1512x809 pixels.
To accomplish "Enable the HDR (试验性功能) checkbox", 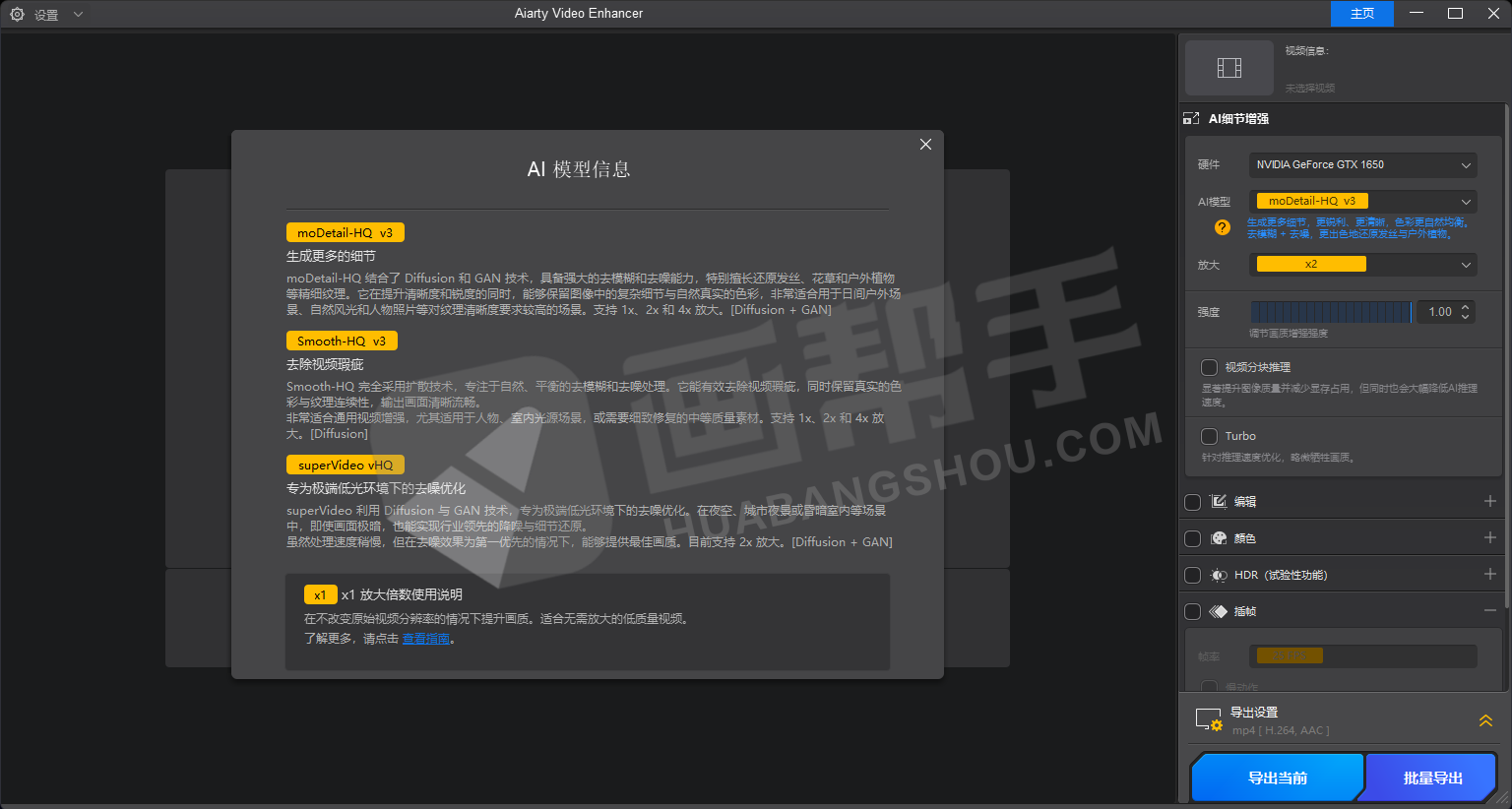I will pyautogui.click(x=1192, y=575).
